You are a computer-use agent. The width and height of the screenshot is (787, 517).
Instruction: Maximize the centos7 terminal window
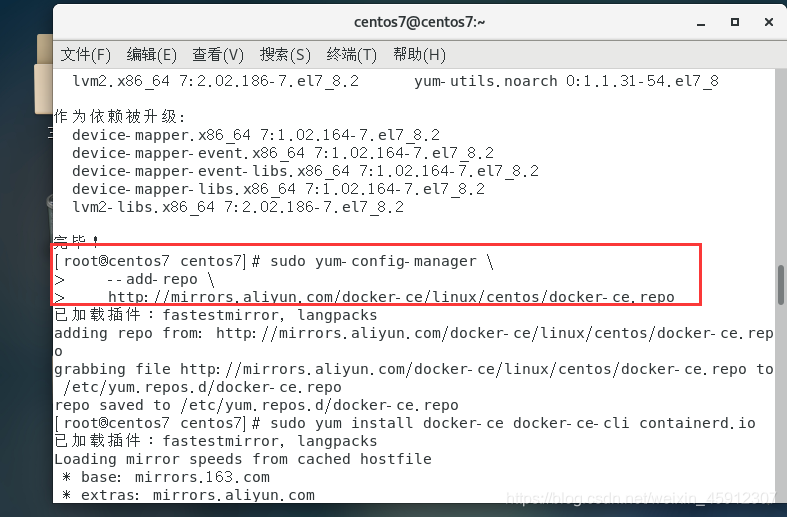[735, 22]
